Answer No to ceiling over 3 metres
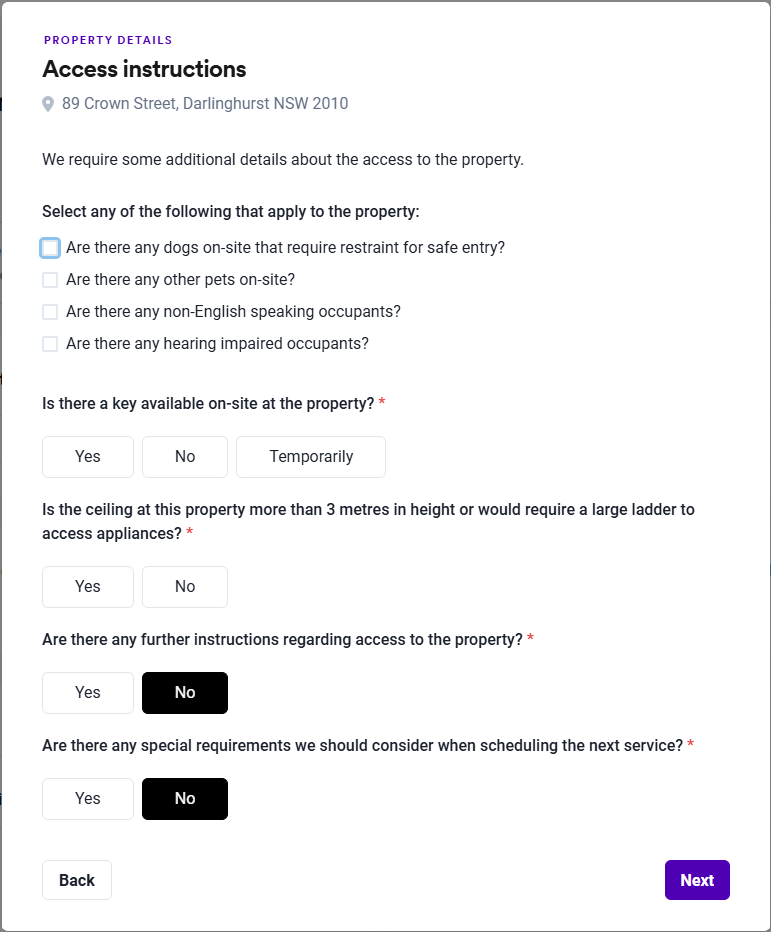This screenshot has width=771, height=932. (185, 587)
